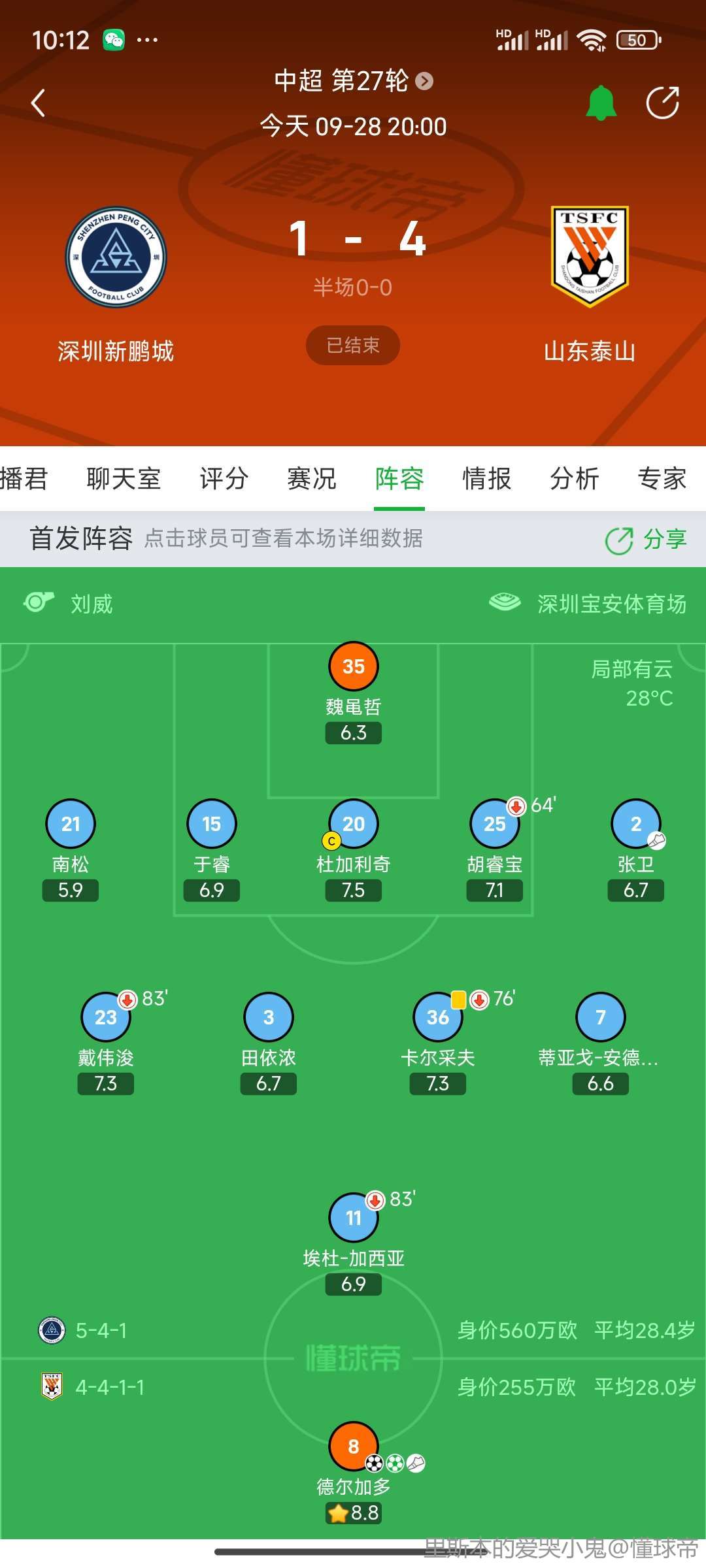Open the Shandong Taishan TSFC logo
706x1568 pixels.
pos(590,257)
